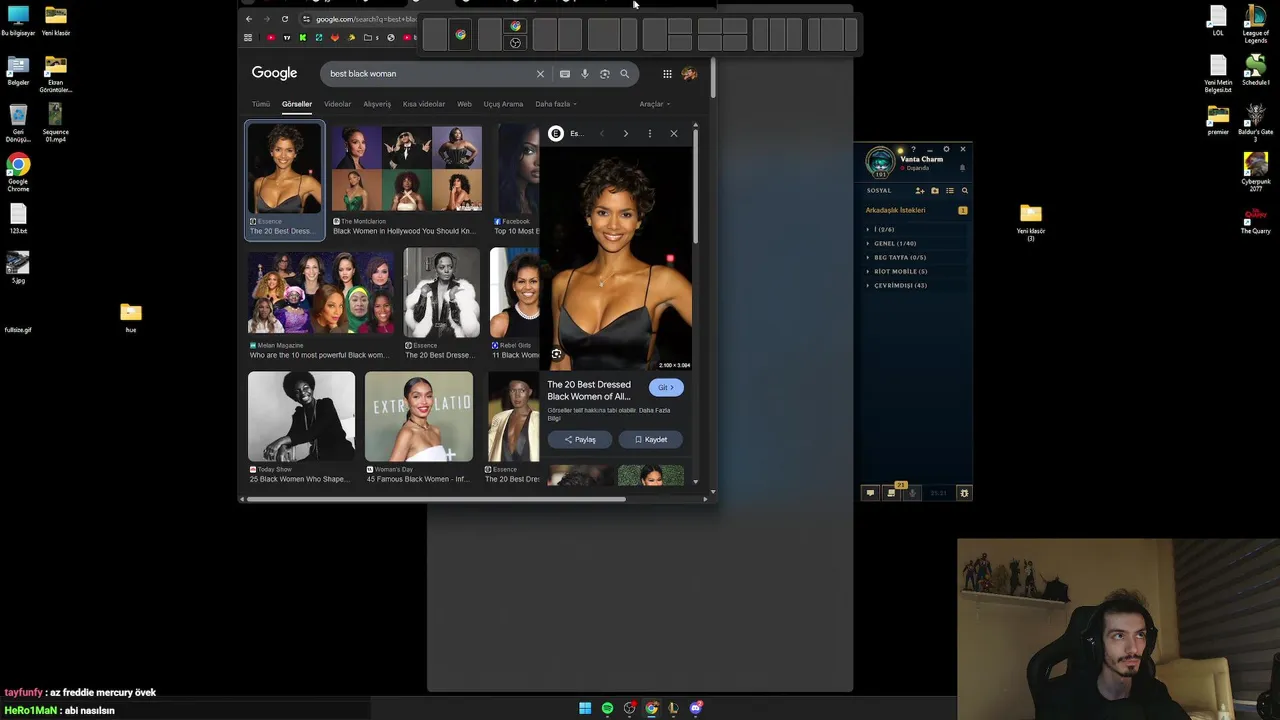Add a friend in League social panel
The height and width of the screenshot is (720, 1280).
[x=920, y=190]
